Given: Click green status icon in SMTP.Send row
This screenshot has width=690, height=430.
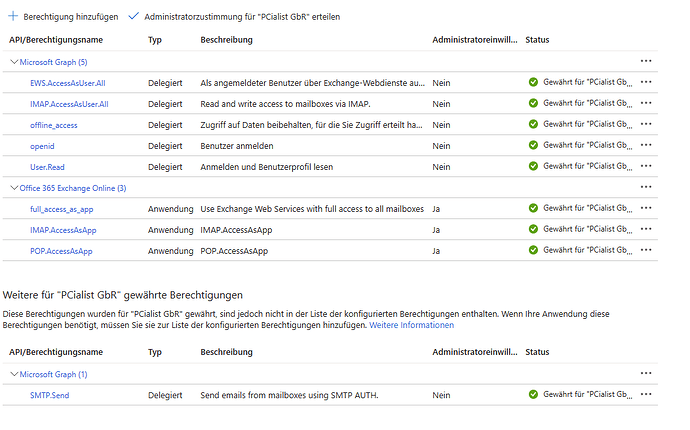Looking at the screenshot, I should 533,395.
